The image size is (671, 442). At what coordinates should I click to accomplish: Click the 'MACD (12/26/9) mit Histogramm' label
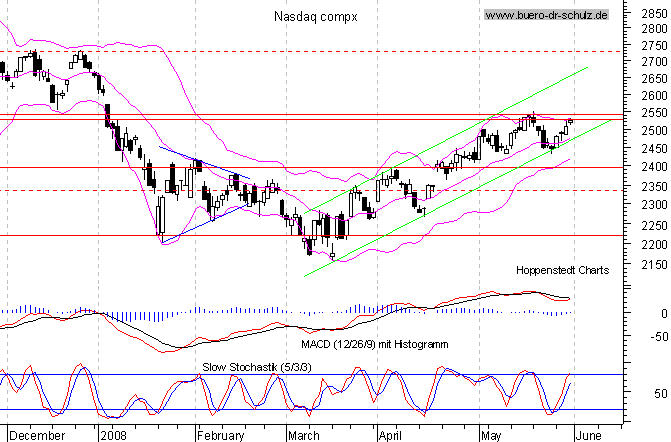pos(375,344)
